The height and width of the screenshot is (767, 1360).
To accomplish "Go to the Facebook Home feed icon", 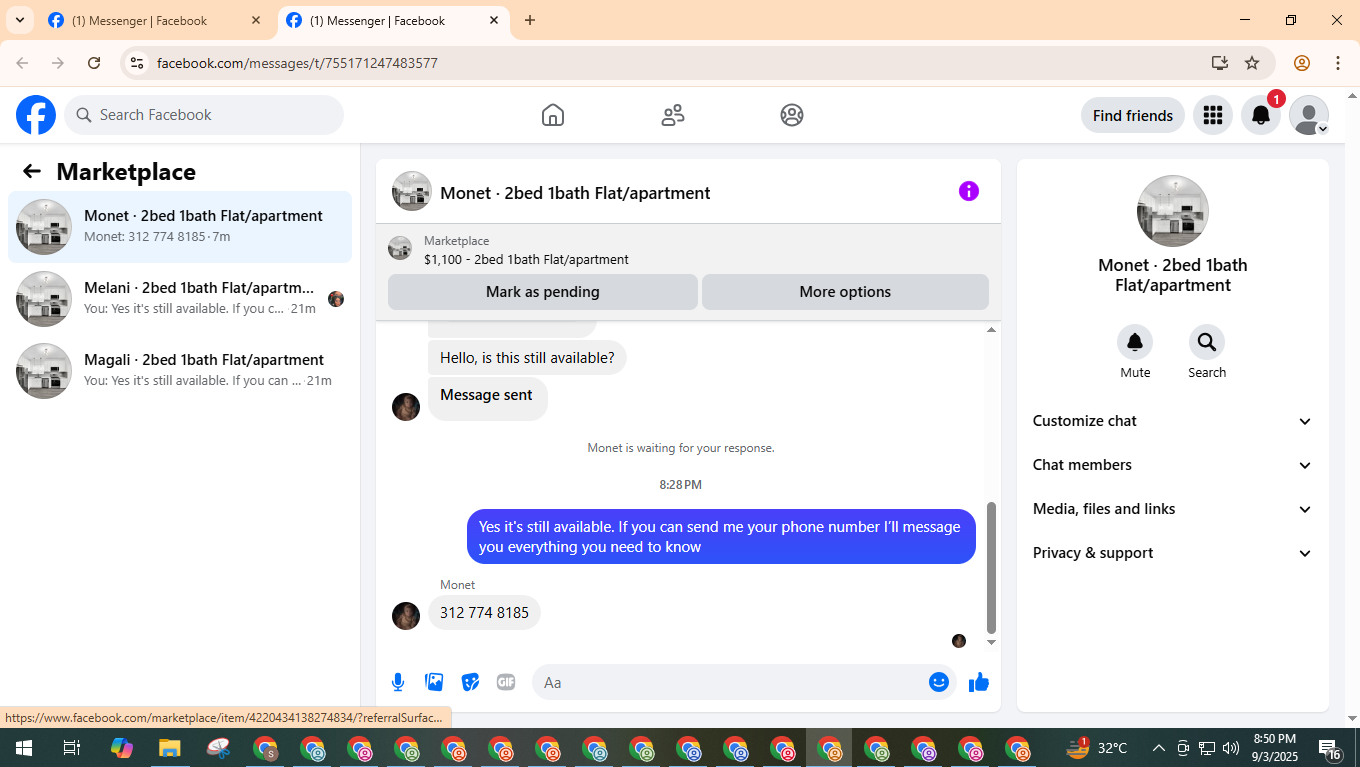I will (553, 115).
